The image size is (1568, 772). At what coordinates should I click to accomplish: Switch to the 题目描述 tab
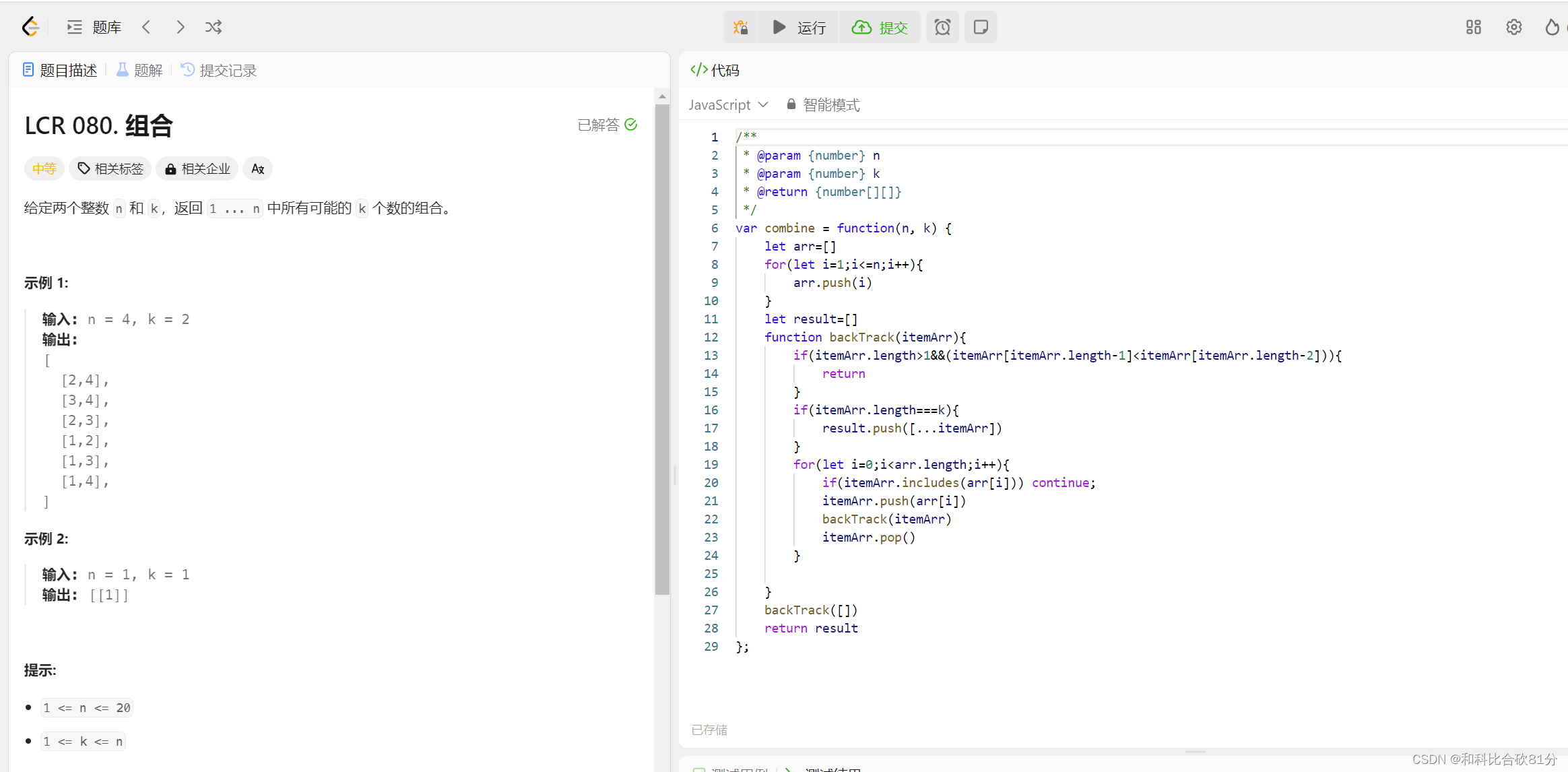pyautogui.click(x=61, y=70)
